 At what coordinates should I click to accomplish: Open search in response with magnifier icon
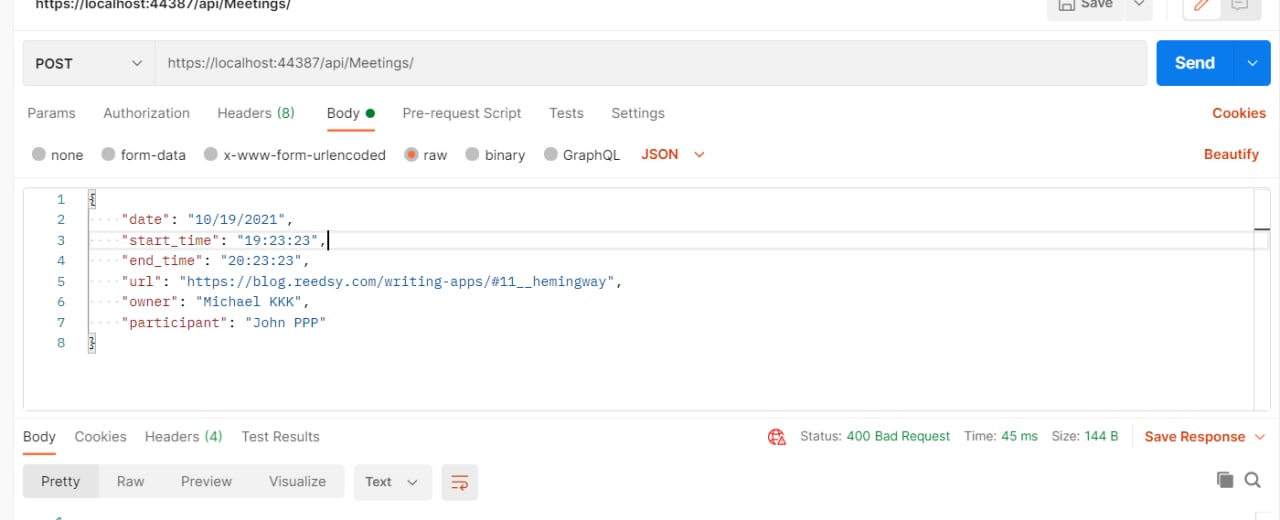point(1252,480)
